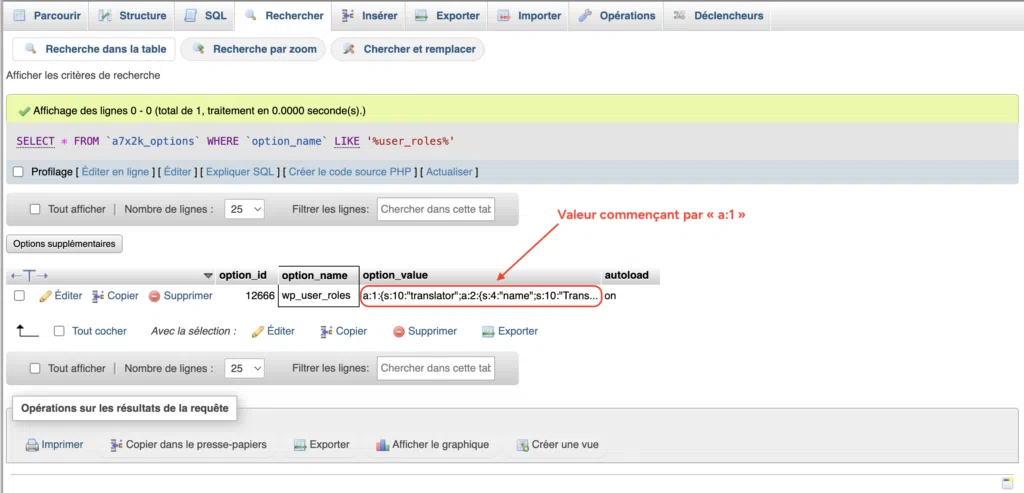Click the Supprimer icon after Avec la sélection

(399, 332)
